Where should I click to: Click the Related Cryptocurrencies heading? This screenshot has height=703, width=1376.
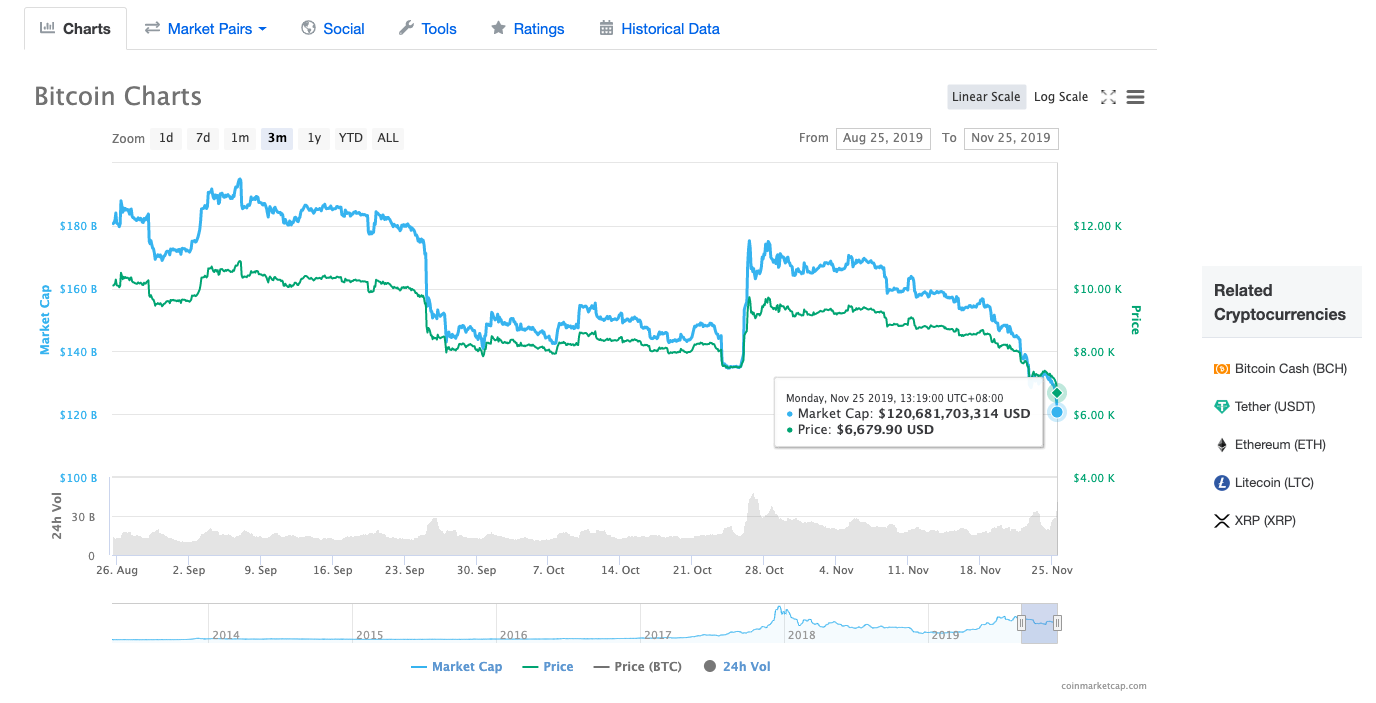(x=1280, y=302)
